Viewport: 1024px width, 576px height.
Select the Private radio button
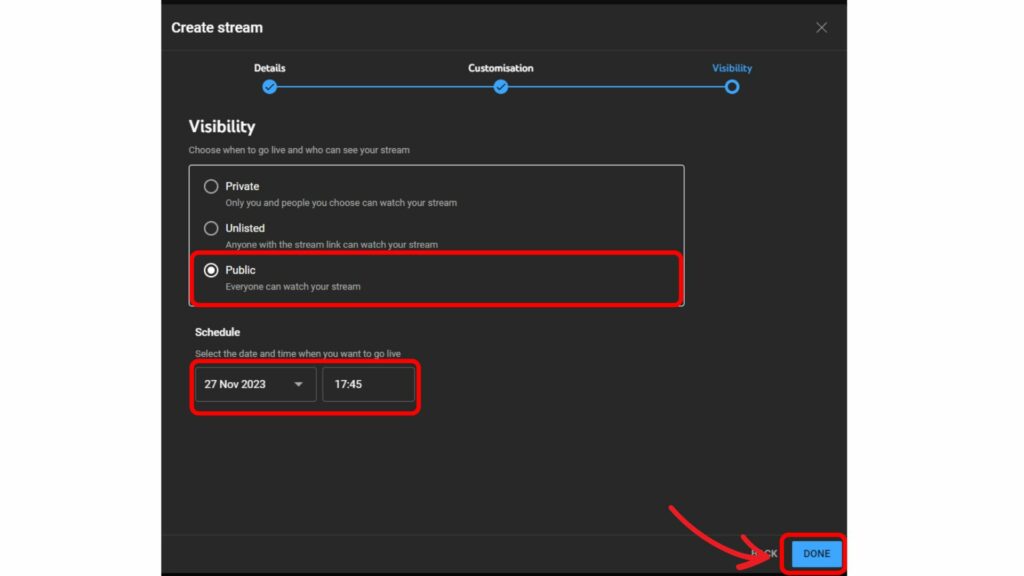(x=211, y=186)
